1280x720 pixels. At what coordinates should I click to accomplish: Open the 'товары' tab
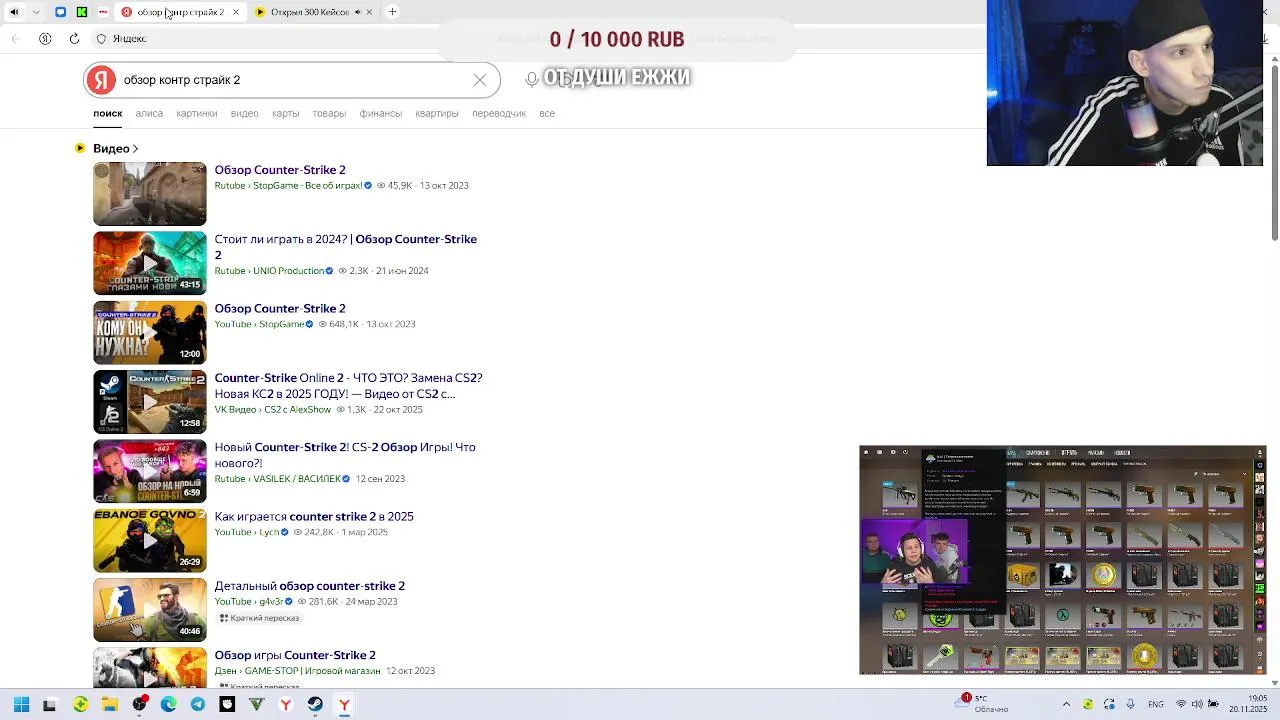(329, 113)
